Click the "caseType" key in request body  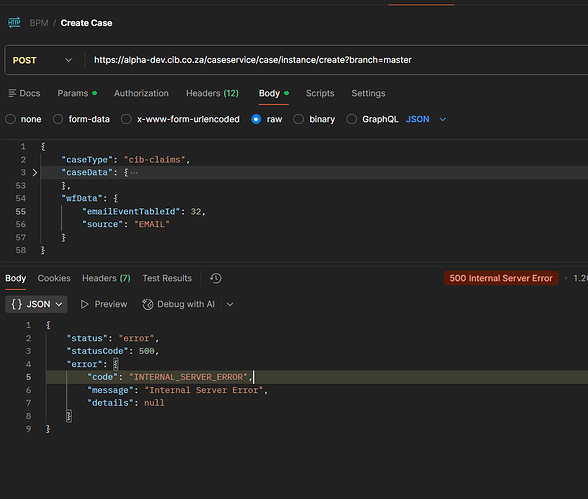pyautogui.click(x=87, y=160)
